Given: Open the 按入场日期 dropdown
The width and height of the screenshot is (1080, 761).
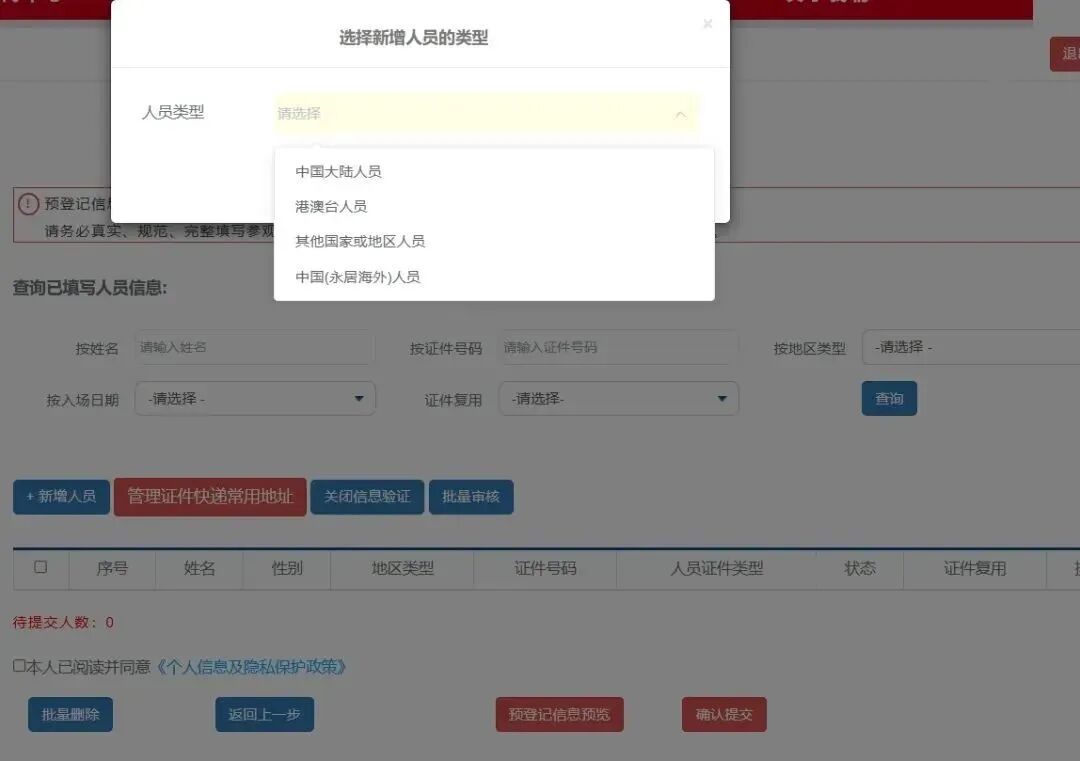Looking at the screenshot, I should click(255, 398).
